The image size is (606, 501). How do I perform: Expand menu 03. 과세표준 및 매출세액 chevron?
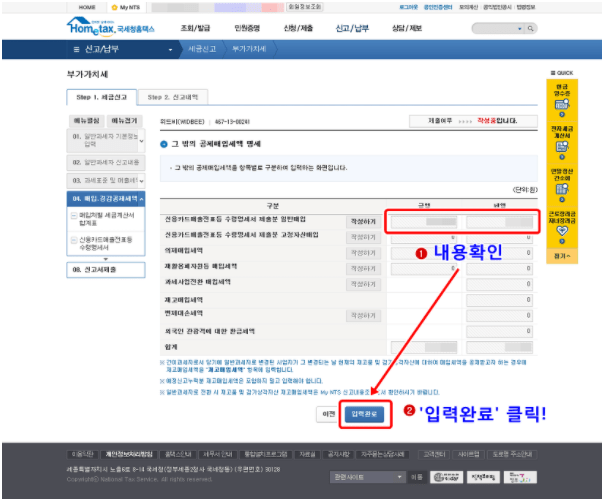[141, 181]
